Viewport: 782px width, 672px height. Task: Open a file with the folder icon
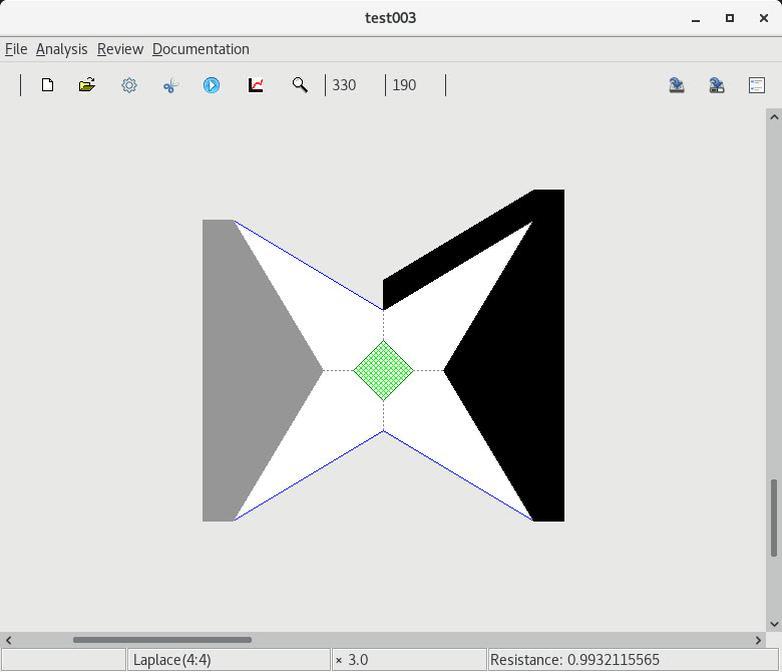87,85
